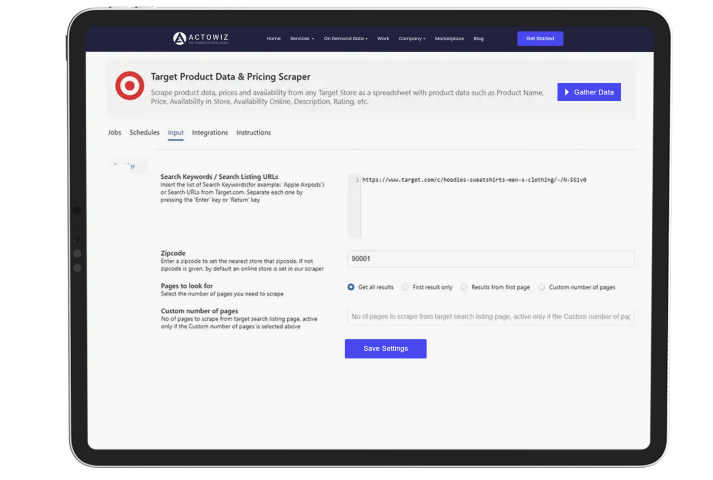Click the red Target bullseye logo
The height and width of the screenshot is (480, 713).
(130, 85)
